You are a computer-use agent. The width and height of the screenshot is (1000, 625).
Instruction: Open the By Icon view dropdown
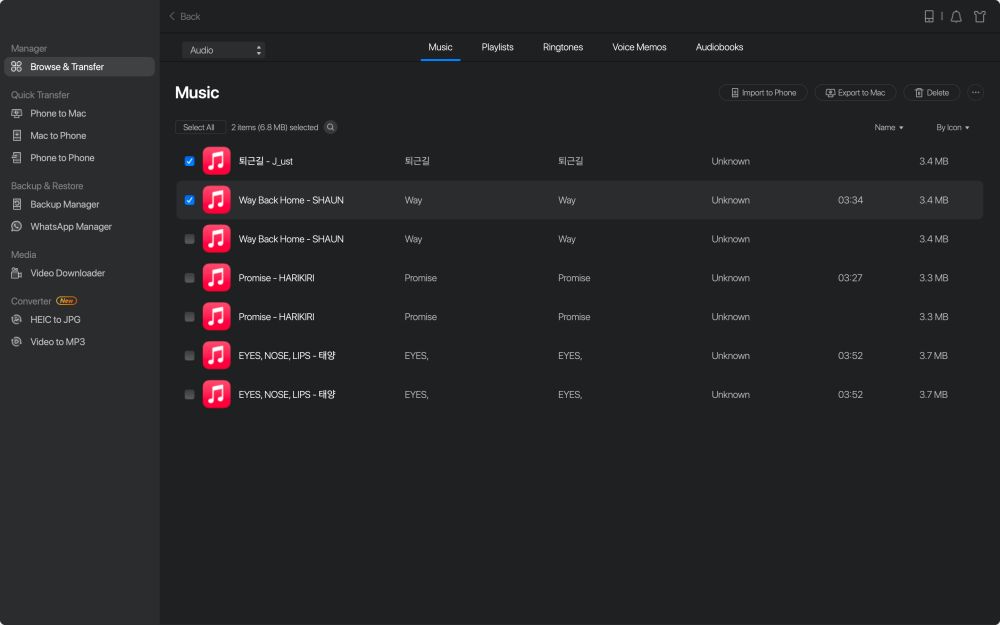(x=952, y=128)
